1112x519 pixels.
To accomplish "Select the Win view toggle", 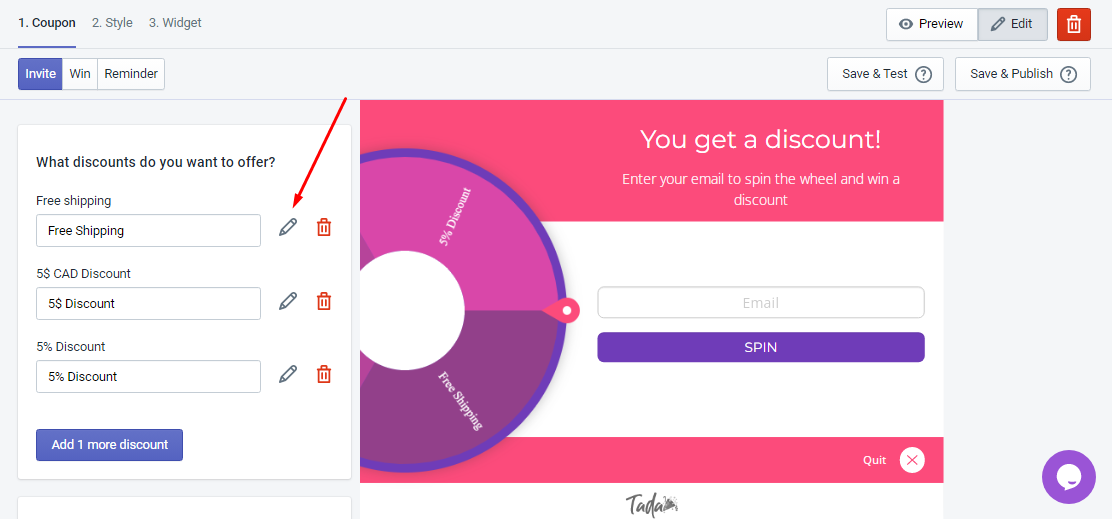I will [80, 74].
